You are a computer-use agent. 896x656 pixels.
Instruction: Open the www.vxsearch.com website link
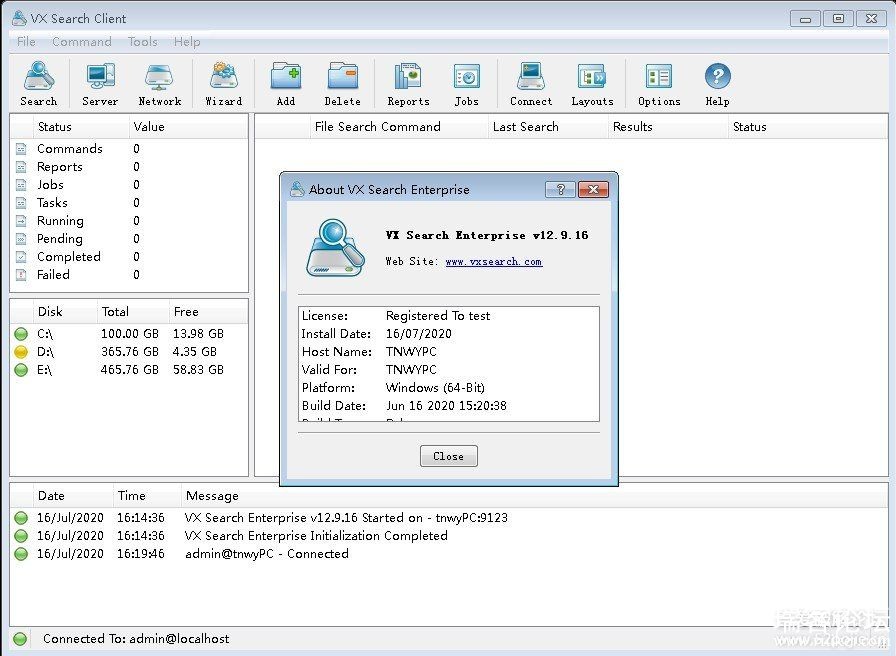tap(494, 262)
